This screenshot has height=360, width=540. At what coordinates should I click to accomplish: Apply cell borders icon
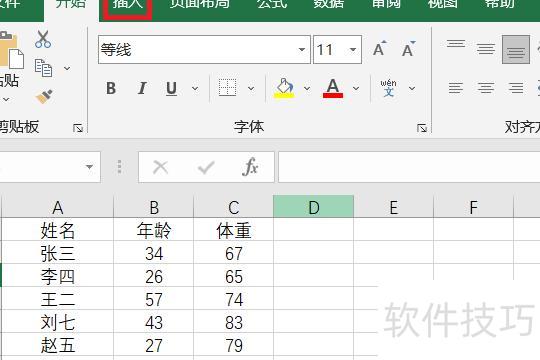(228, 88)
